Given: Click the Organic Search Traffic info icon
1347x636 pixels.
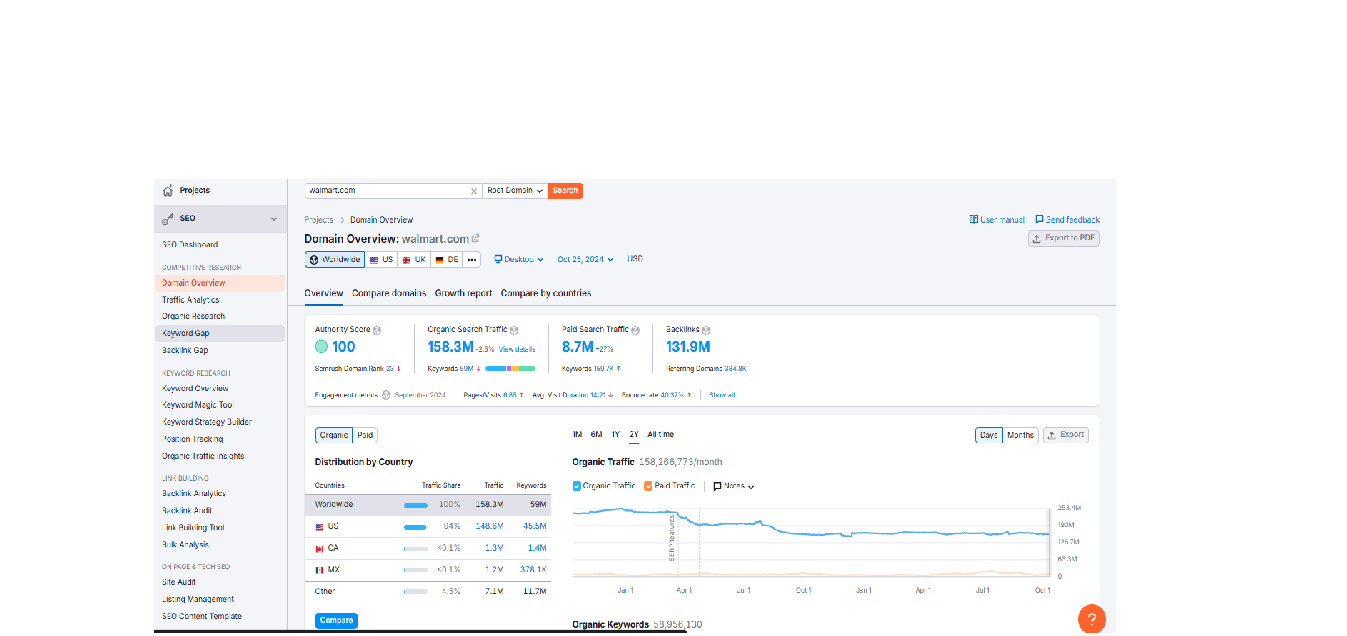Looking at the screenshot, I should pyautogui.click(x=514, y=329).
